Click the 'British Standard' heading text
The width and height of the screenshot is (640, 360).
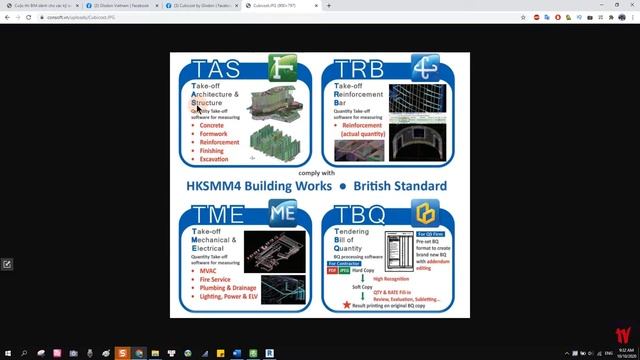point(400,186)
